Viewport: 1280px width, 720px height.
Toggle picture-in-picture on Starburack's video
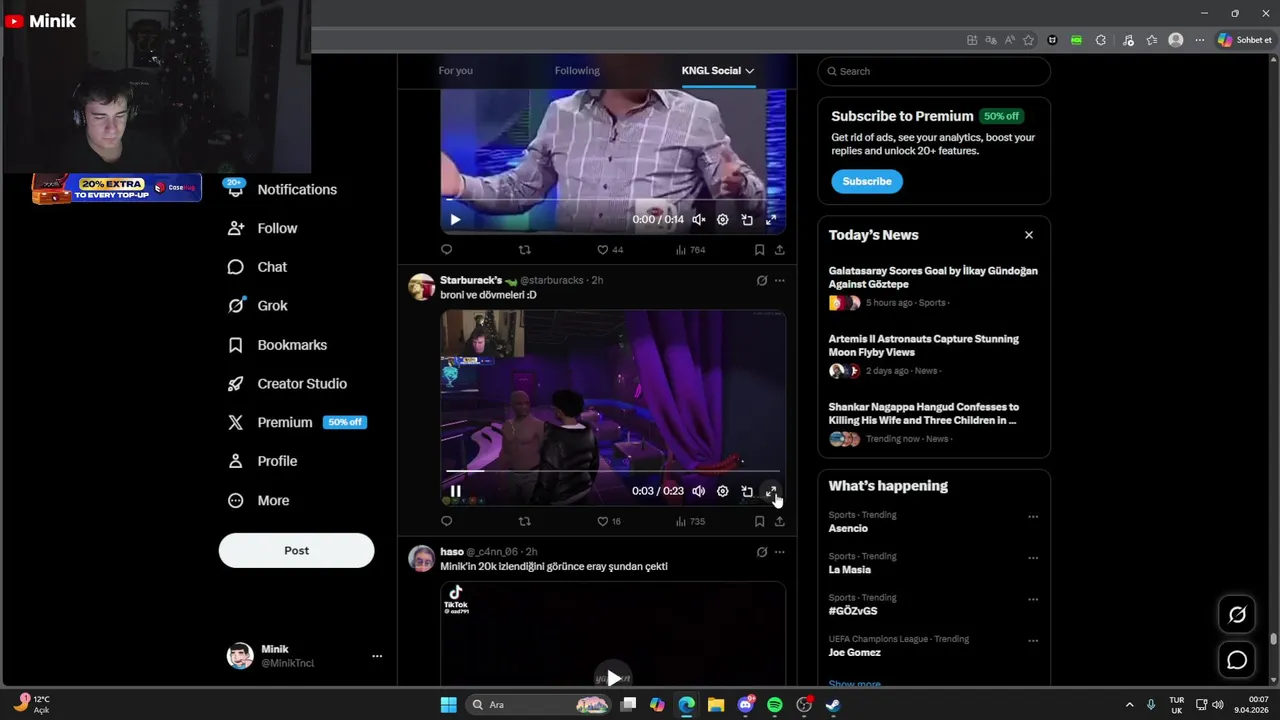pyautogui.click(x=747, y=491)
